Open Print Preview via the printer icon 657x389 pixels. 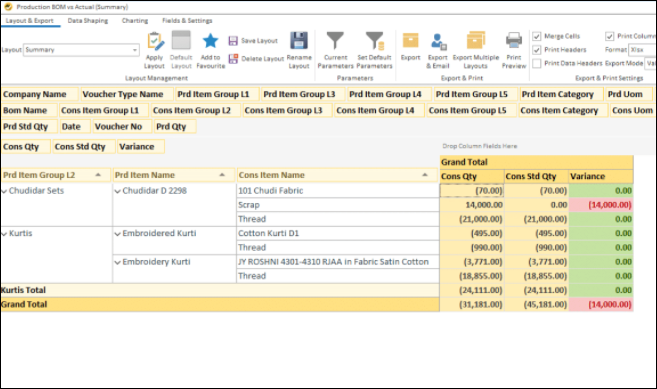tap(514, 41)
